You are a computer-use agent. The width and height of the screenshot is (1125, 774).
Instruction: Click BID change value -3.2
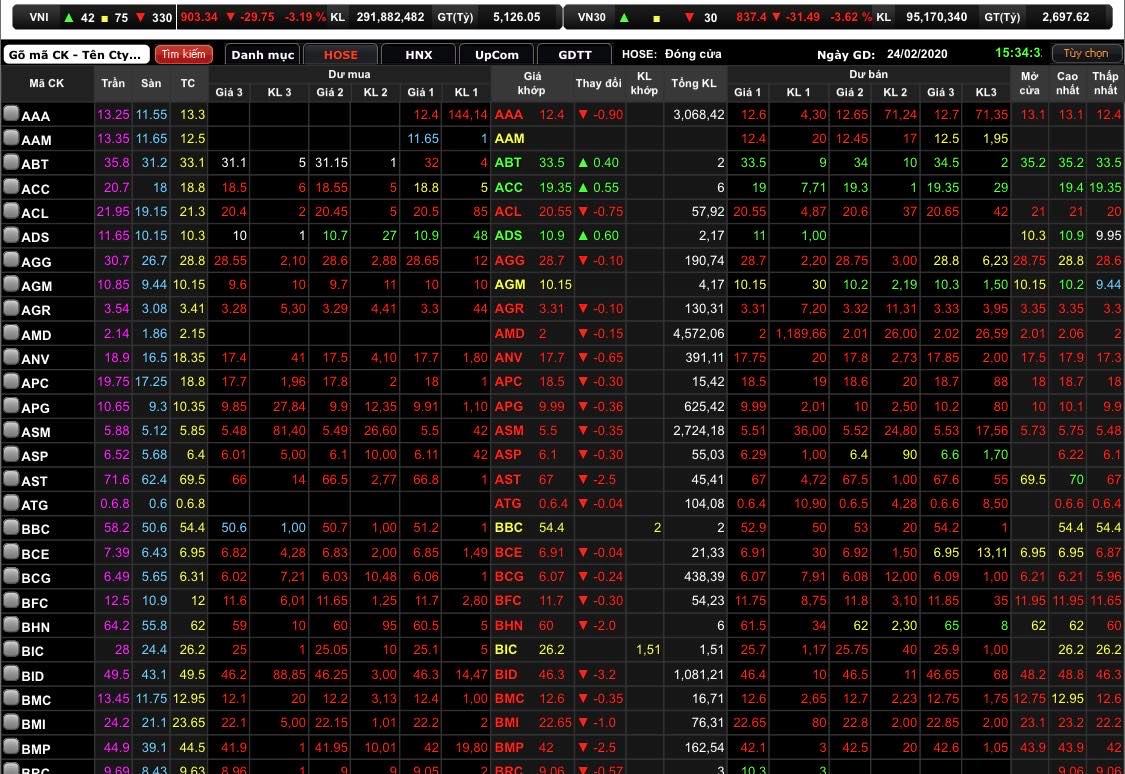pos(605,674)
